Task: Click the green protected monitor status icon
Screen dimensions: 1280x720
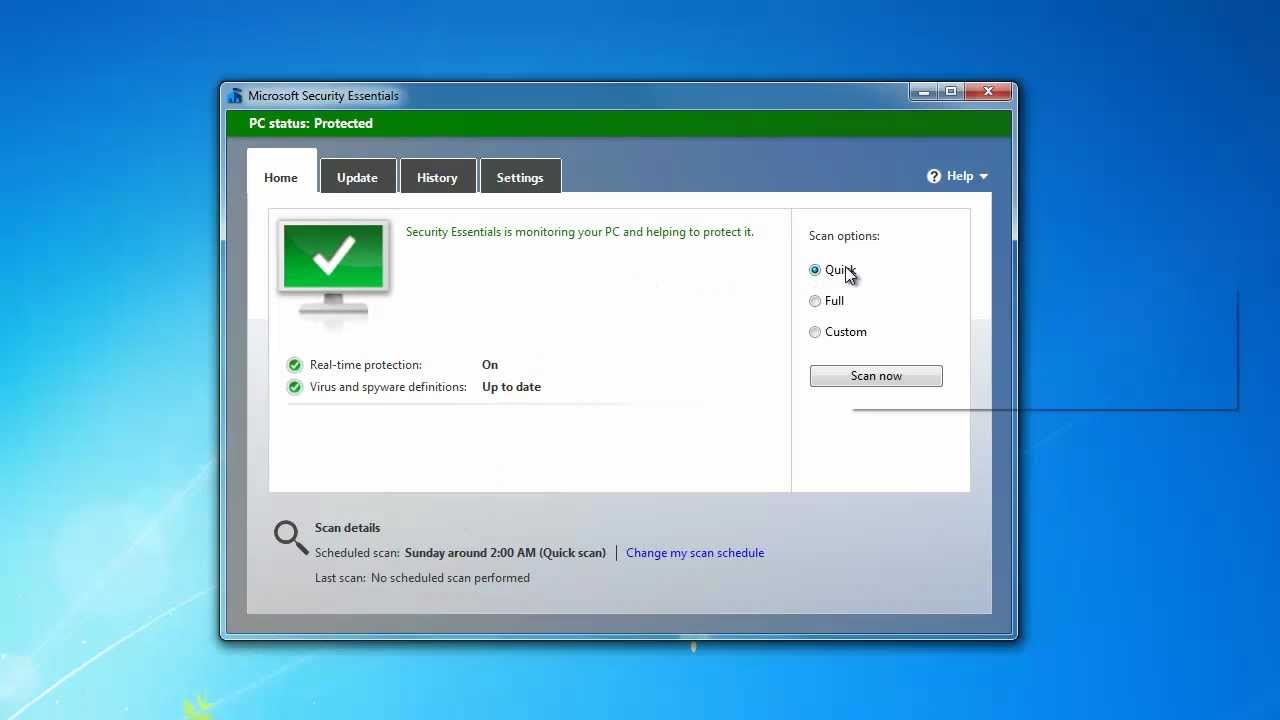Action: pos(334,267)
